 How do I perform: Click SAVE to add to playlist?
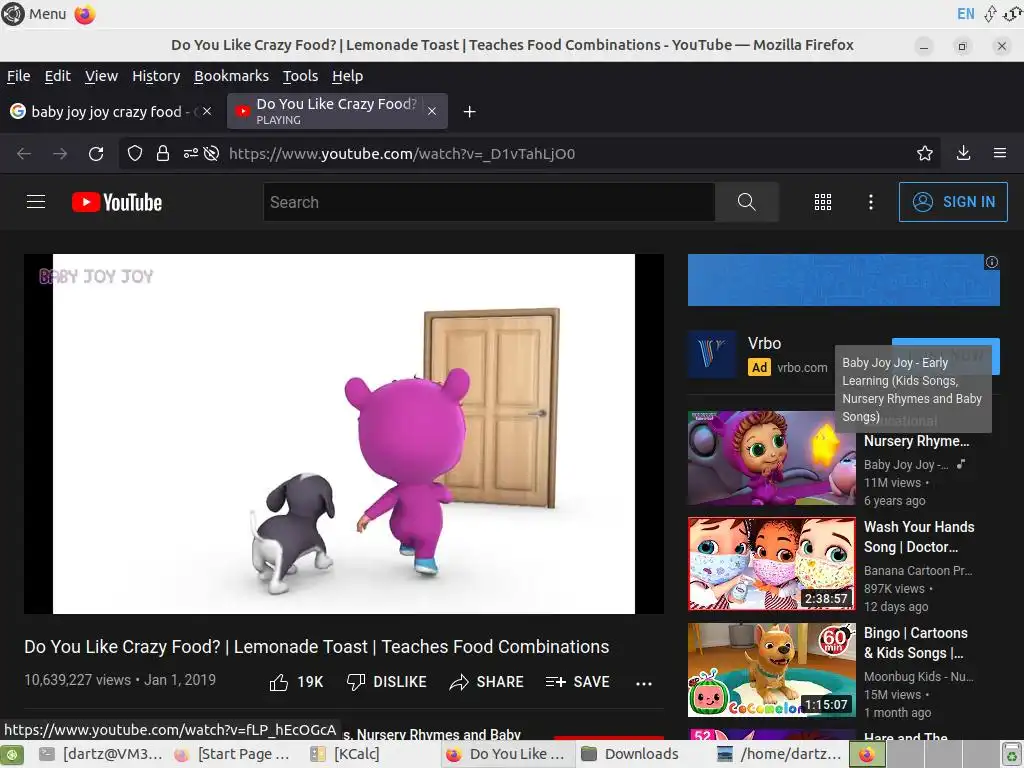pyautogui.click(x=578, y=682)
